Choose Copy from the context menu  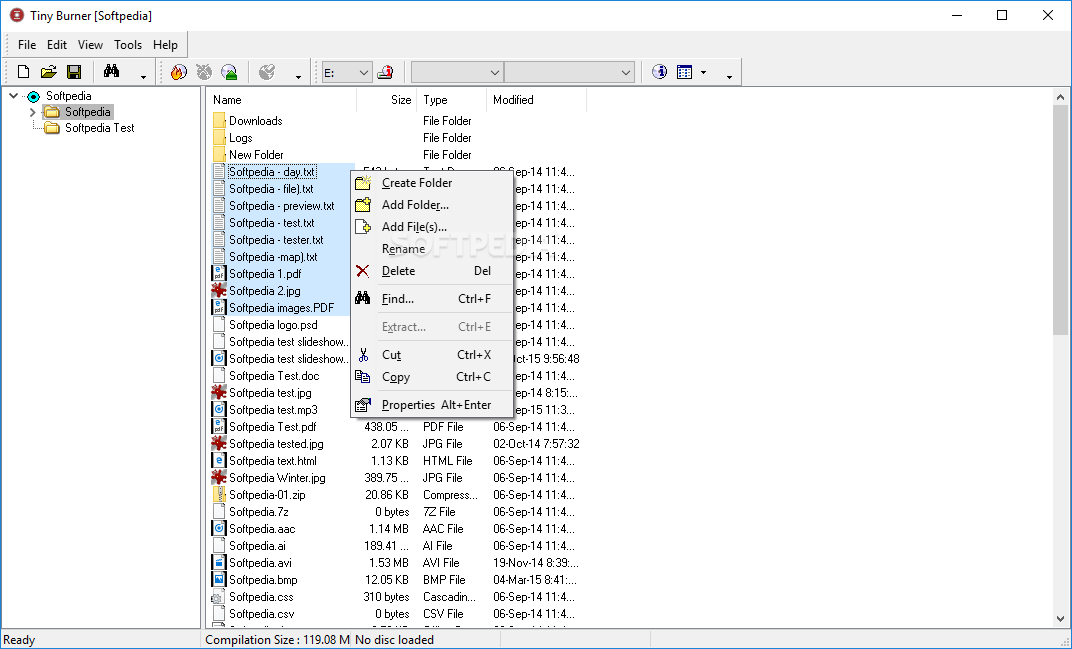pyautogui.click(x=432, y=377)
